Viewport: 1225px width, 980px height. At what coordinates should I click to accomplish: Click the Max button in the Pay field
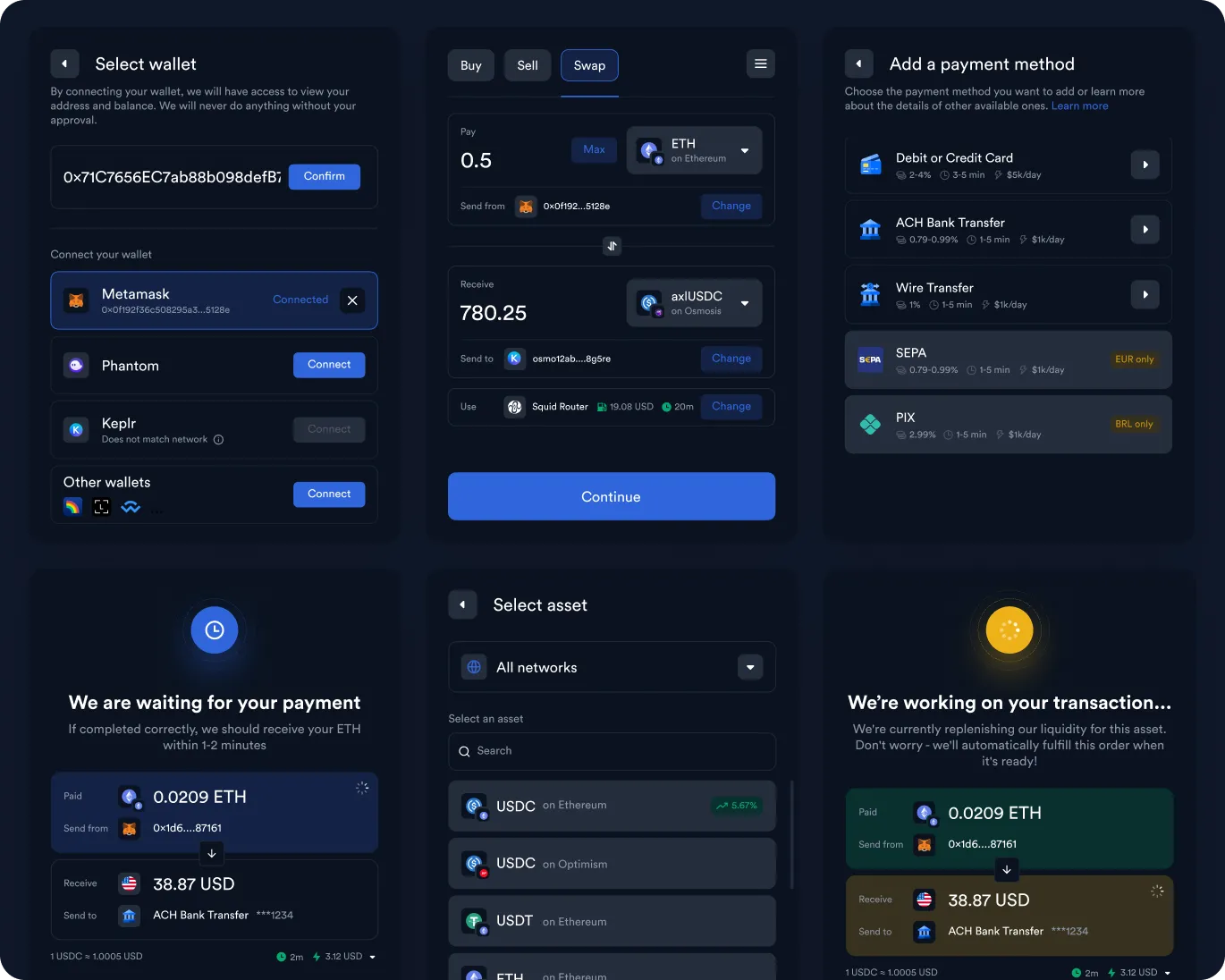[x=594, y=149]
